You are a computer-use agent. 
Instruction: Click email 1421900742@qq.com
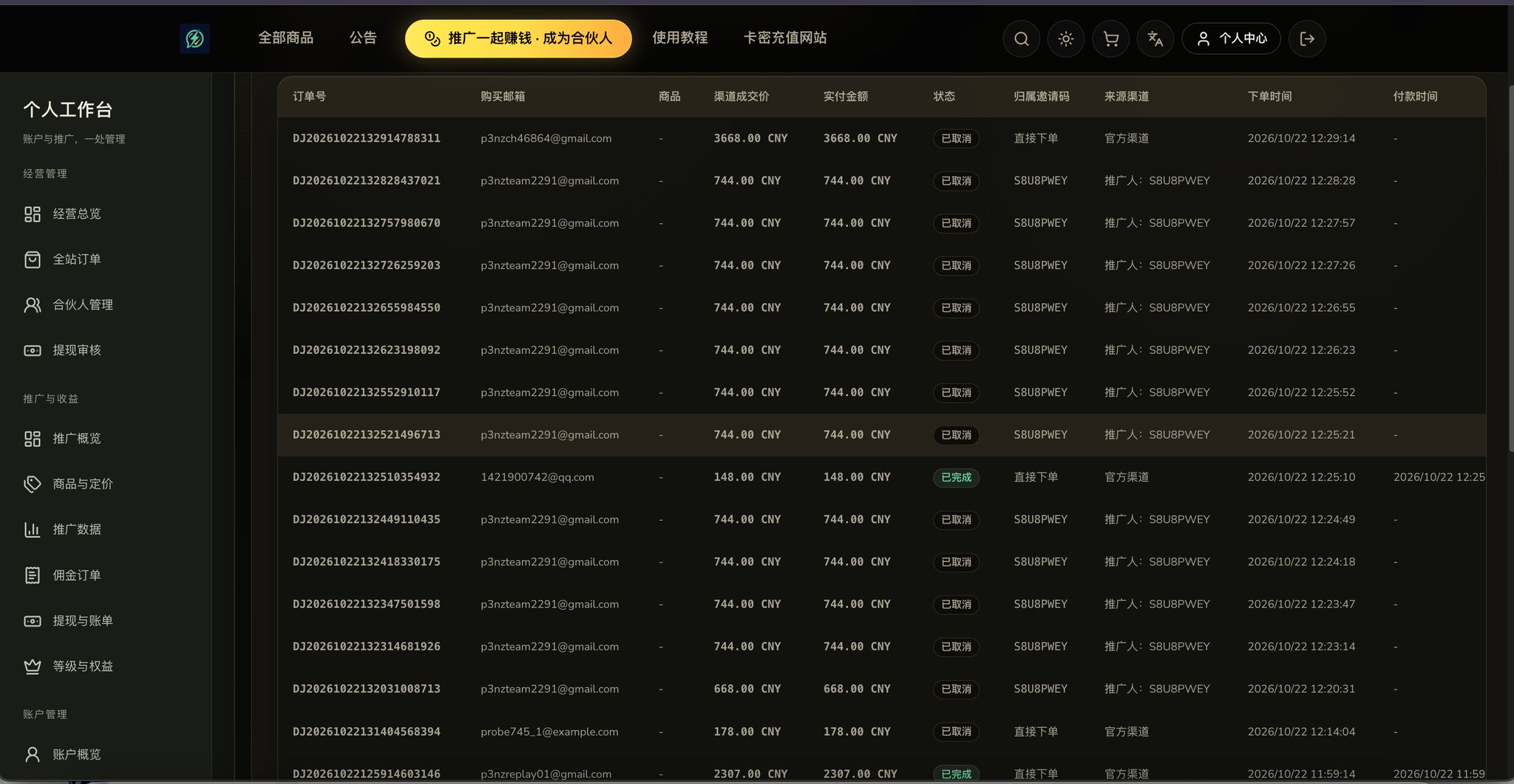[x=537, y=477]
